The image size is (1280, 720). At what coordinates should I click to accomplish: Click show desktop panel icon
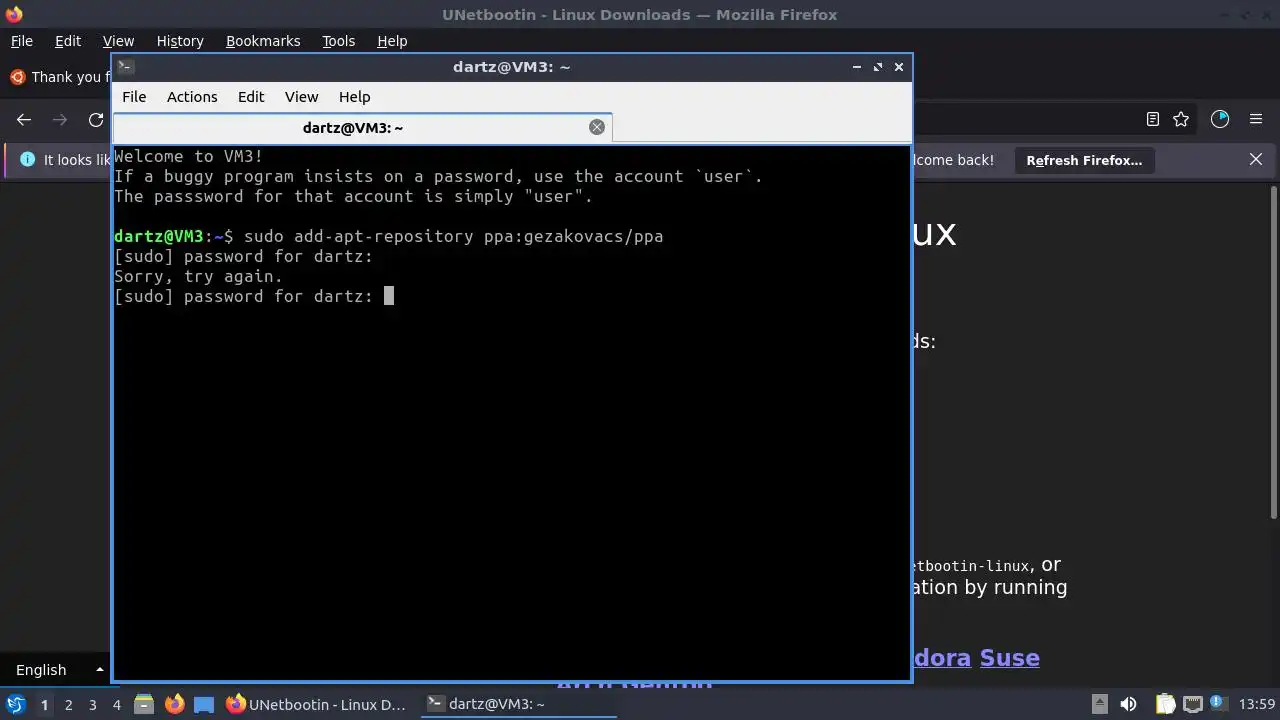[x=204, y=704]
